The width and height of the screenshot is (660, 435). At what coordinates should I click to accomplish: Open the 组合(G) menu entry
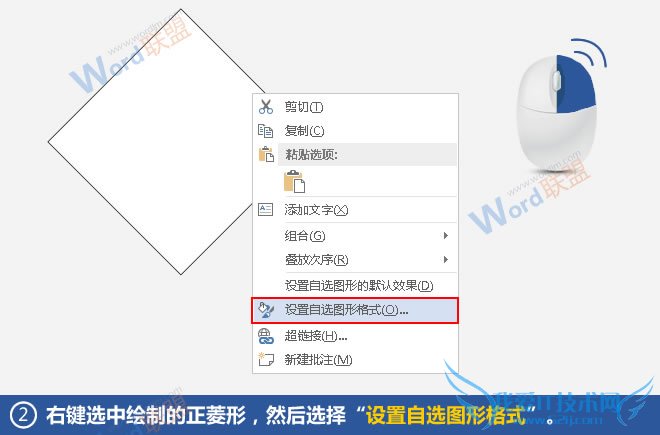(355, 236)
